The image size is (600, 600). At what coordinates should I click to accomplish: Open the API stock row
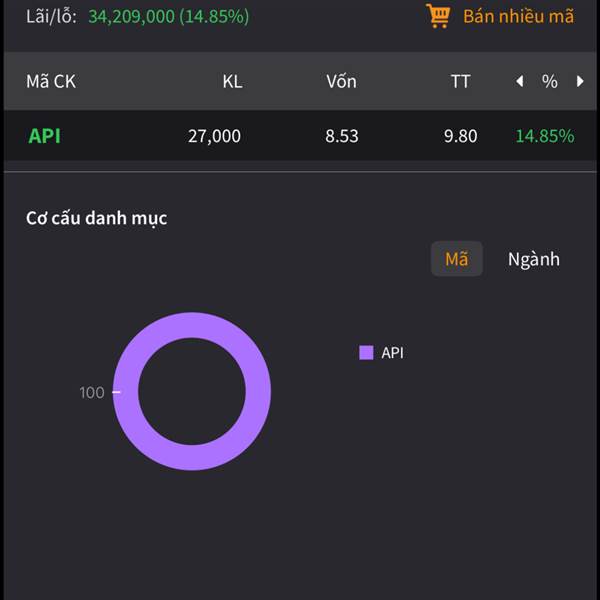pos(300,135)
